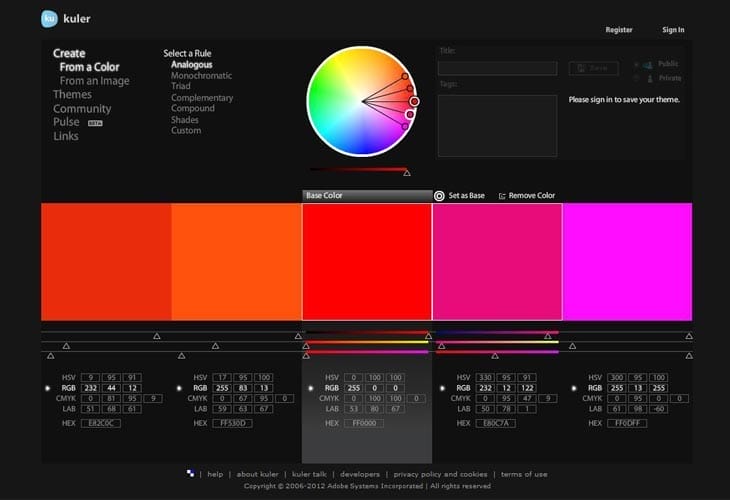Viewport: 730px width, 500px height.
Task: Select the base color marker on wheel
Action: (414, 101)
